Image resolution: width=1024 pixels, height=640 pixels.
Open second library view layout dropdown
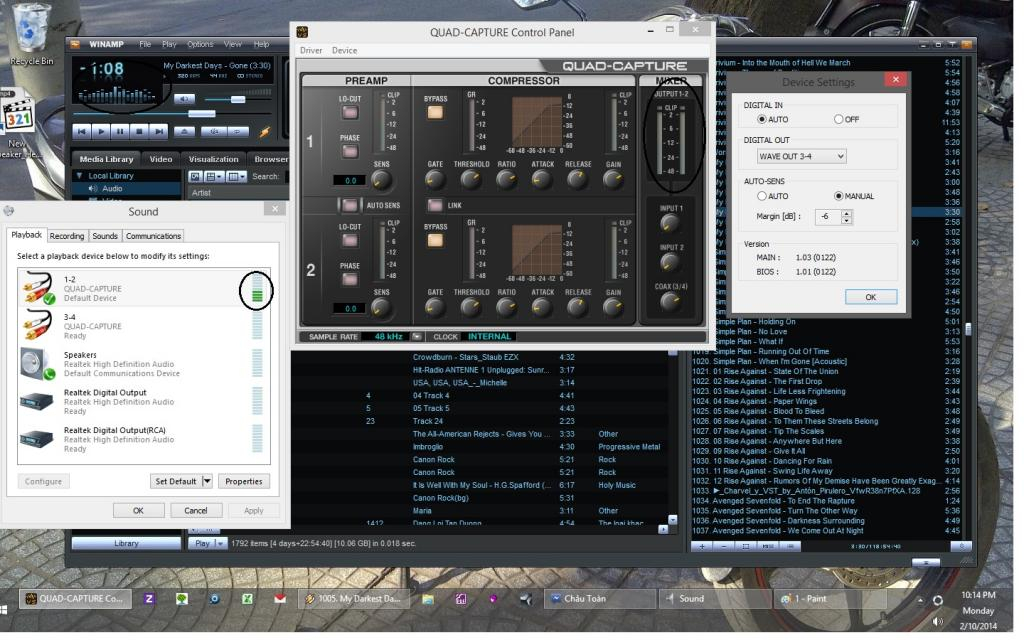(214, 176)
